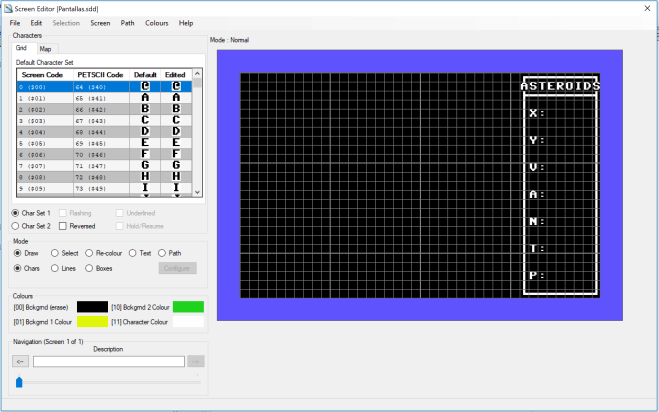This screenshot has height=412, width=659.
Task: Switch mode to Re-colour
Action: pyautogui.click(x=90, y=253)
